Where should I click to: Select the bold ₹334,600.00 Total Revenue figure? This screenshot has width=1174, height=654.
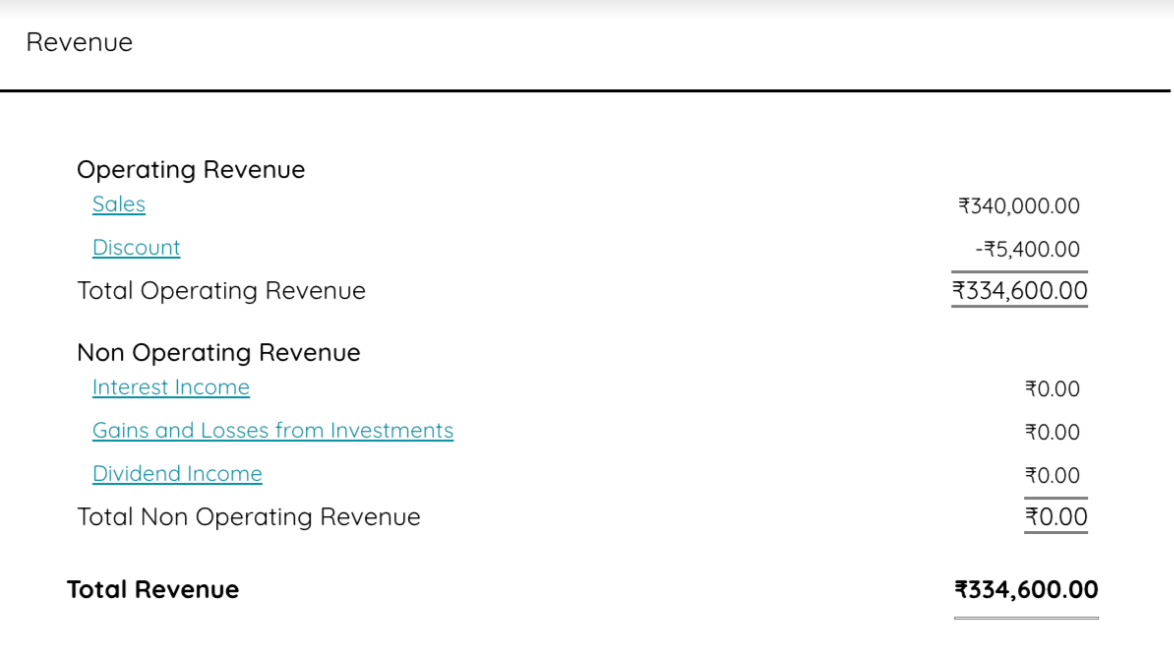[1027, 589]
